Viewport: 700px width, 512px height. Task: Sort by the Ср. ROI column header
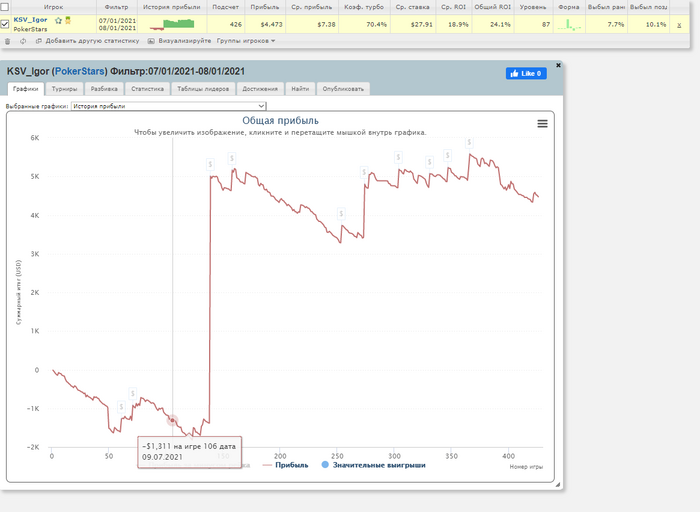click(x=453, y=7)
